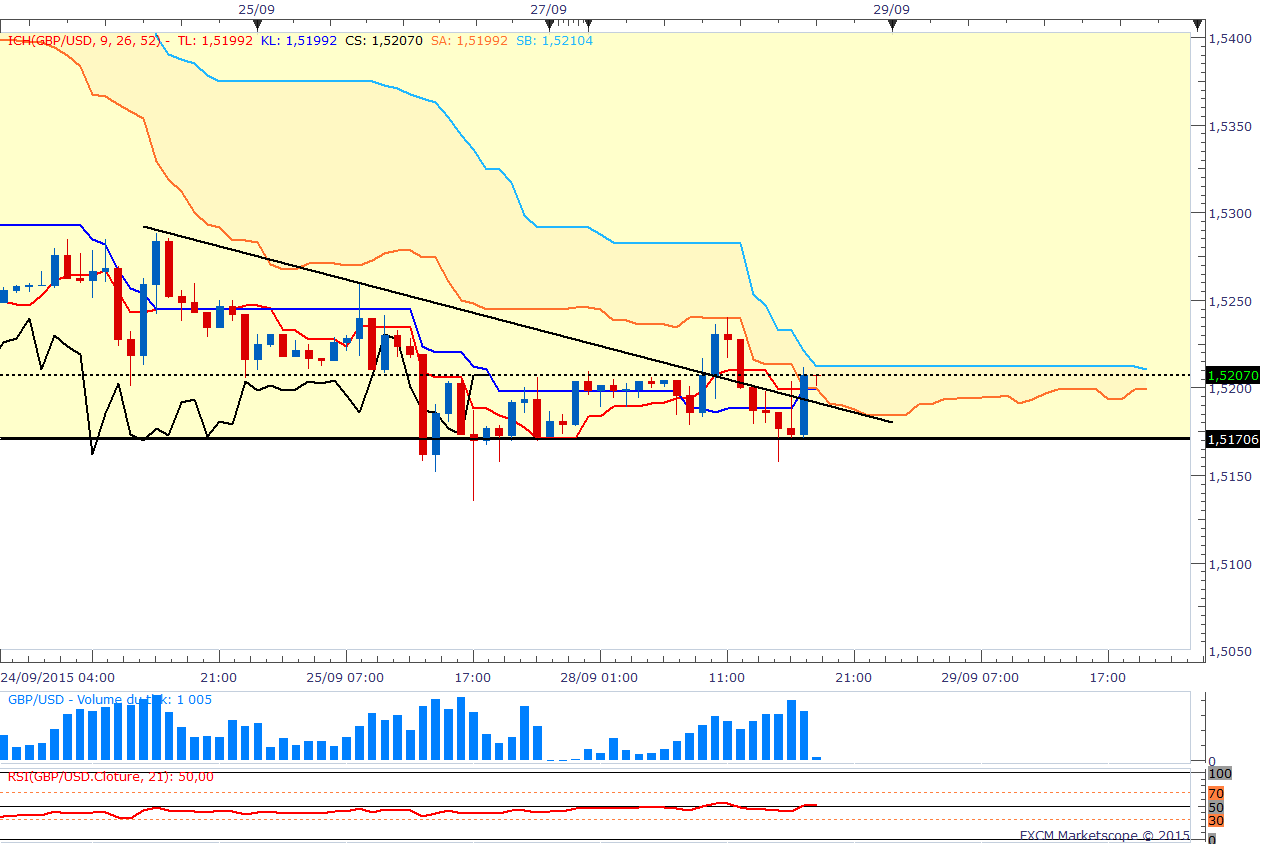Click the RSI 50 midline level tag
Image resolution: width=1263 pixels, height=844 pixels.
1216,807
